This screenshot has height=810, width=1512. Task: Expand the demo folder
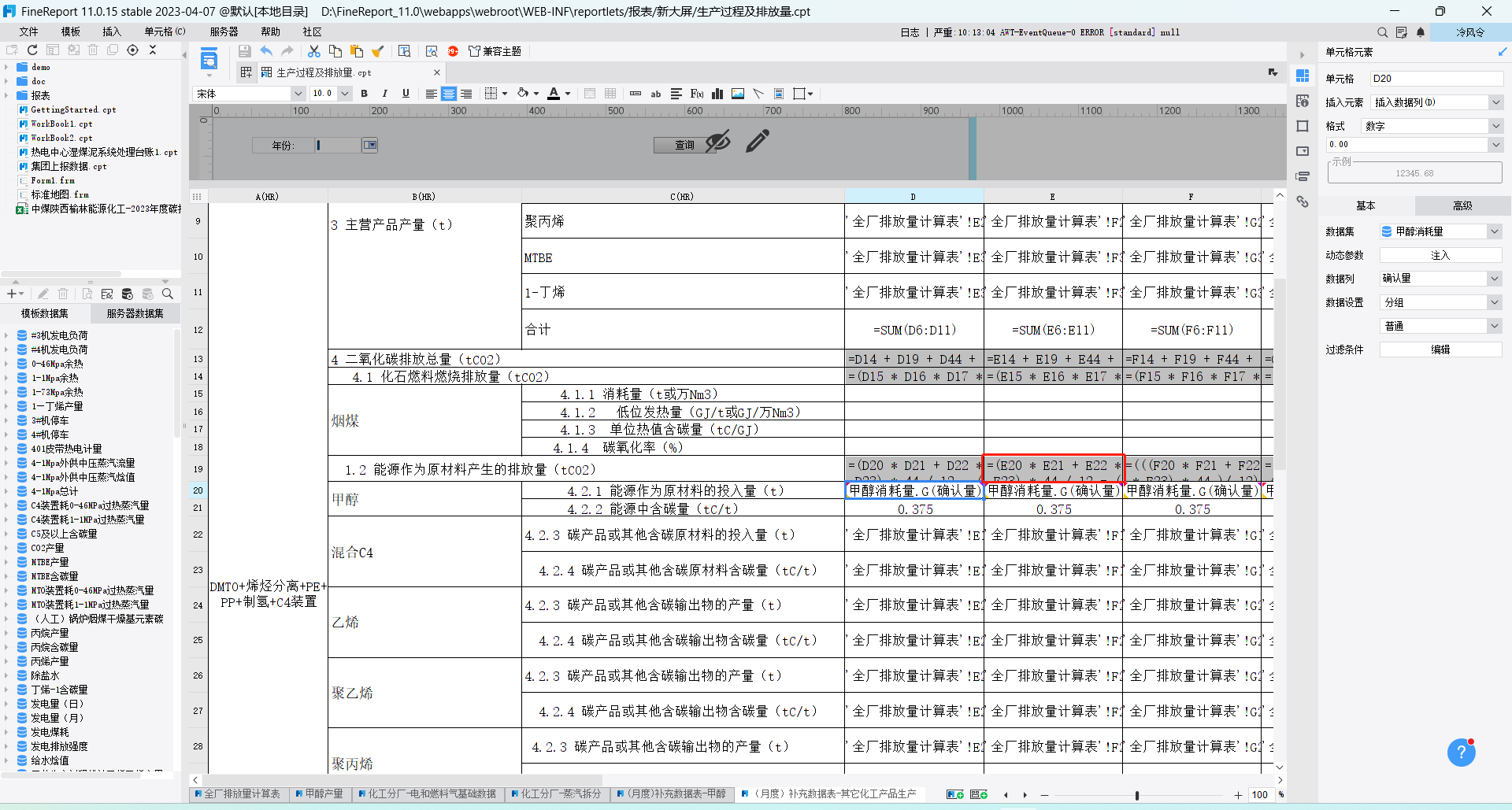6,68
